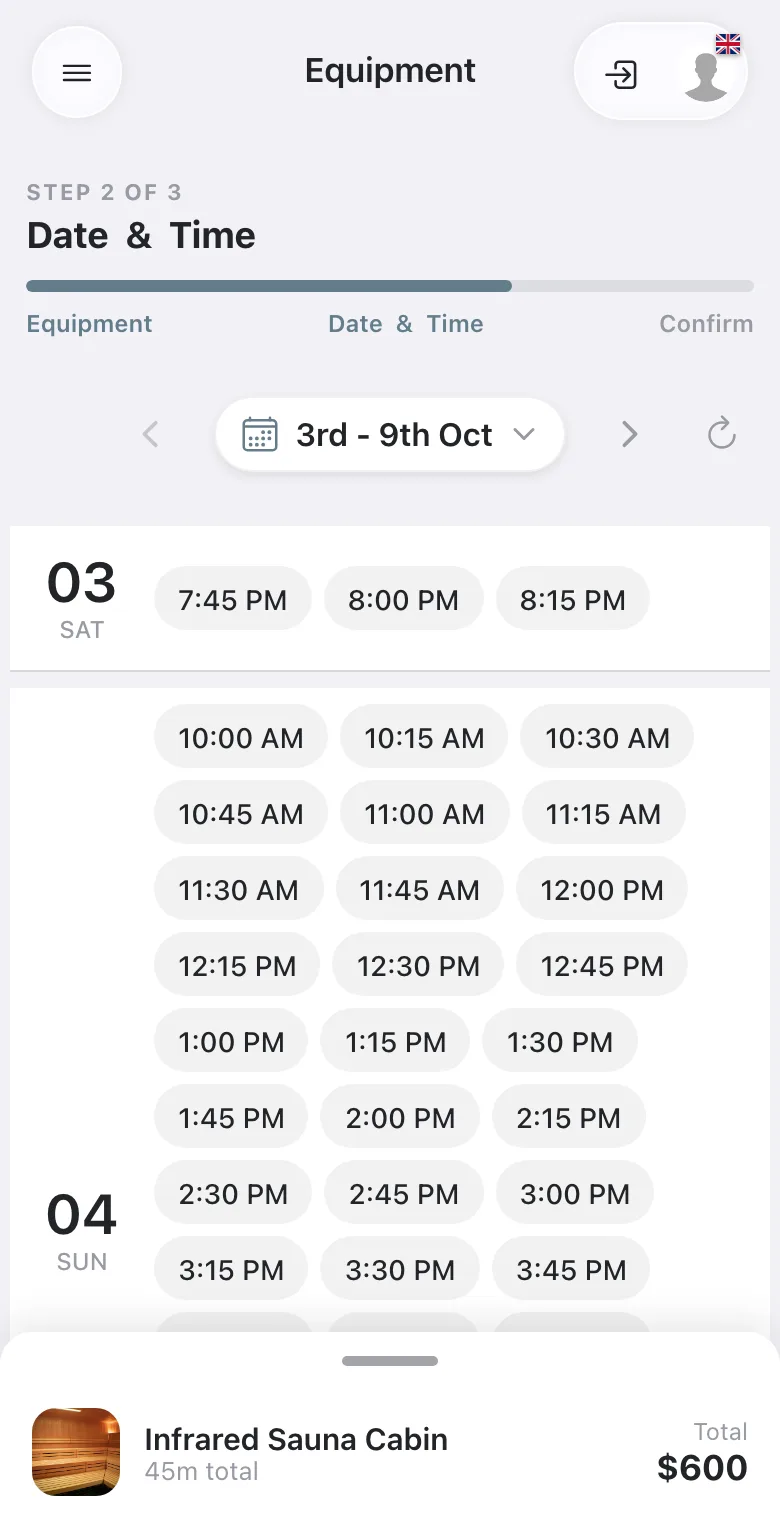The image size is (780, 1520).
Task: Open the hamburger menu
Action: [77, 73]
